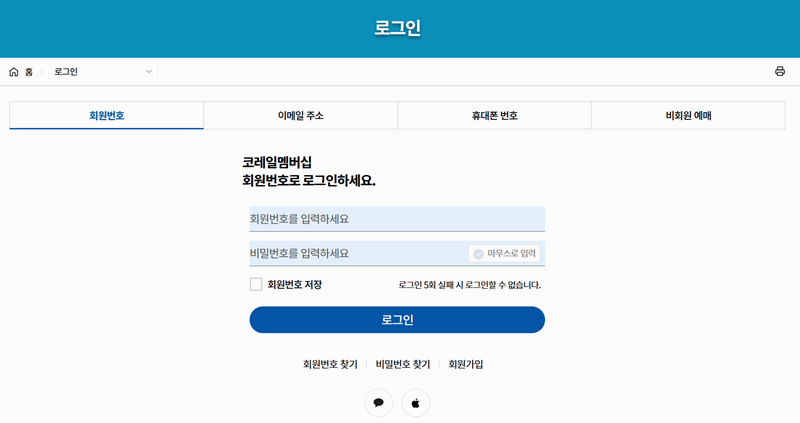Image resolution: width=800 pixels, height=423 pixels.
Task: Click the blue 로그인 button
Action: pyautogui.click(x=397, y=320)
